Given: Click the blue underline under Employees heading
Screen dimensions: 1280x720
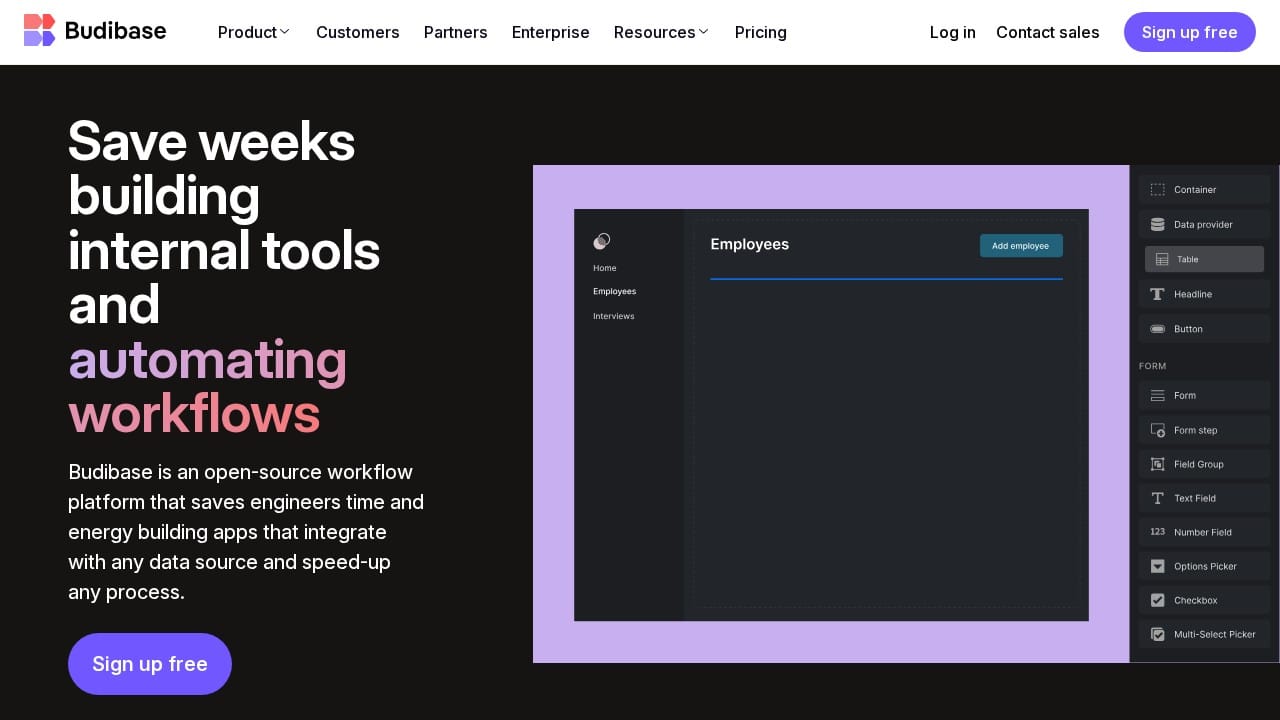Looking at the screenshot, I should point(886,279).
